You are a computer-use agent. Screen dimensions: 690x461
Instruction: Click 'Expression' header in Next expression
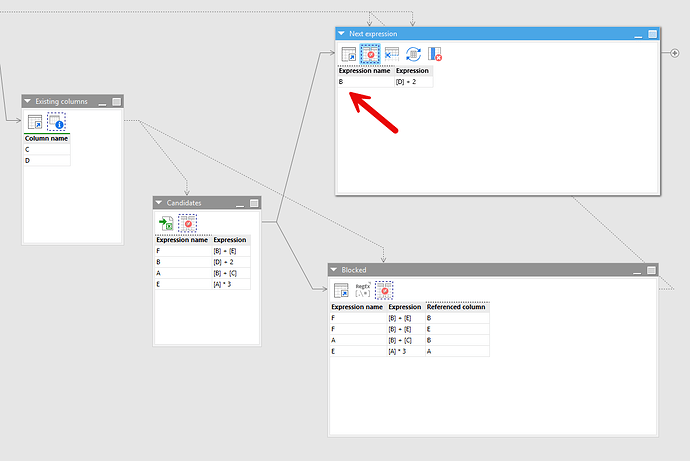413,70
